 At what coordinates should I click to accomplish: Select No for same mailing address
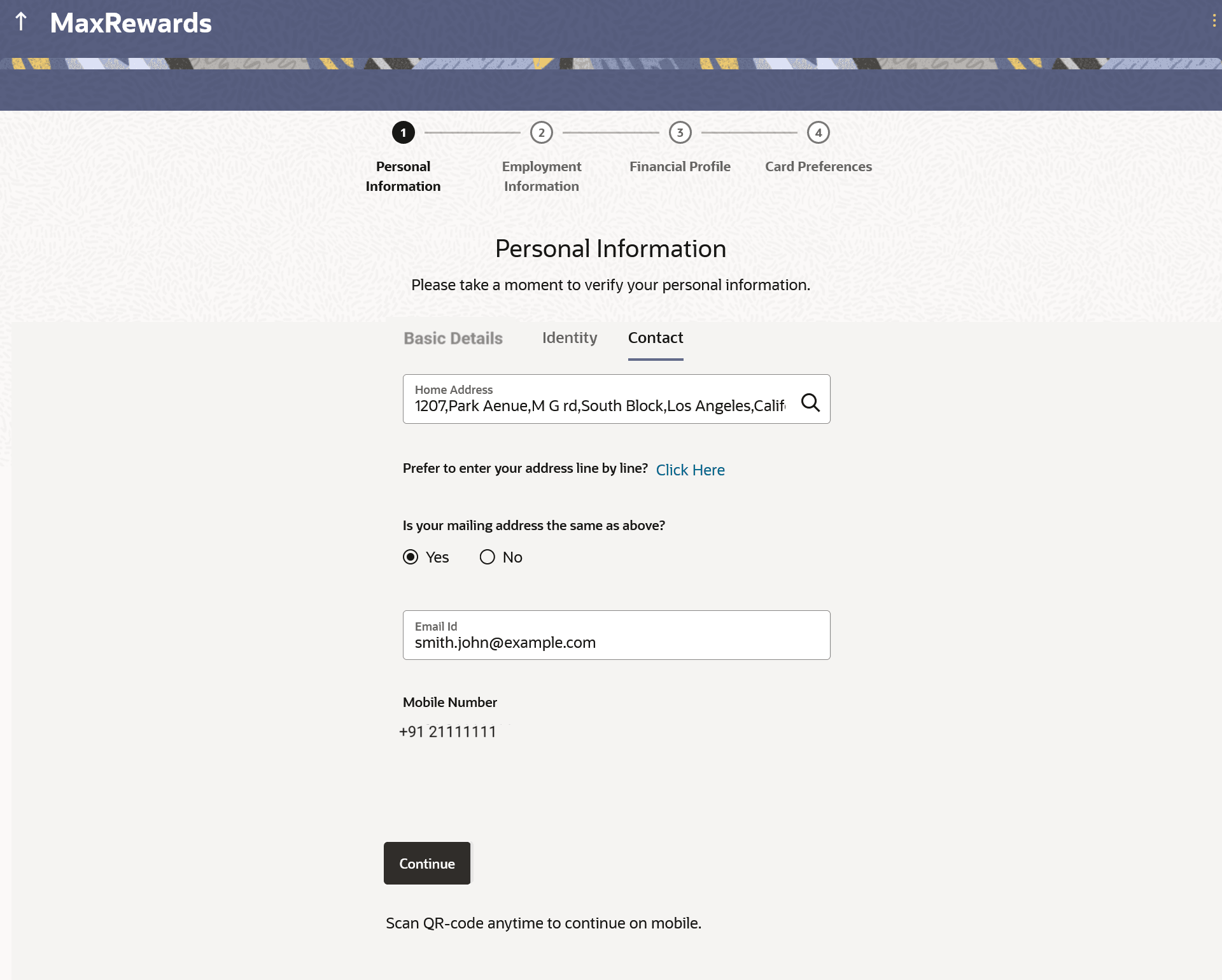pos(488,557)
